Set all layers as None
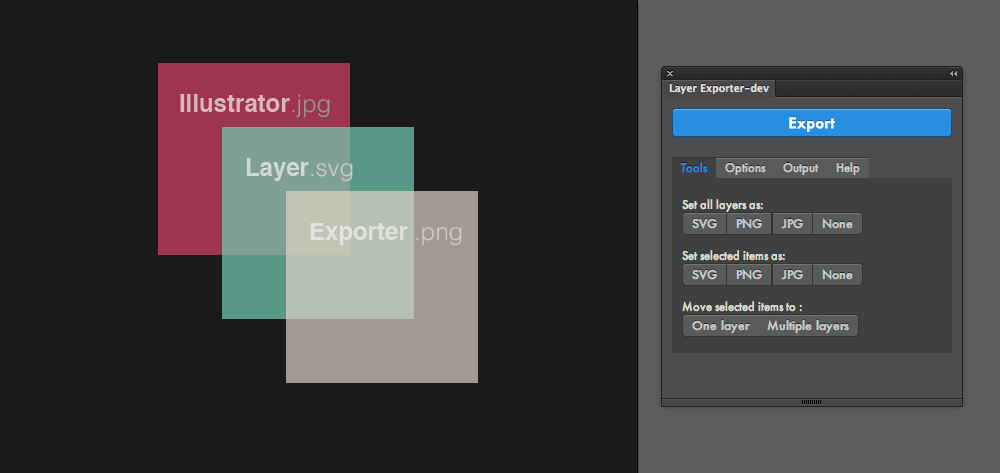The image size is (1000, 473). tap(837, 224)
